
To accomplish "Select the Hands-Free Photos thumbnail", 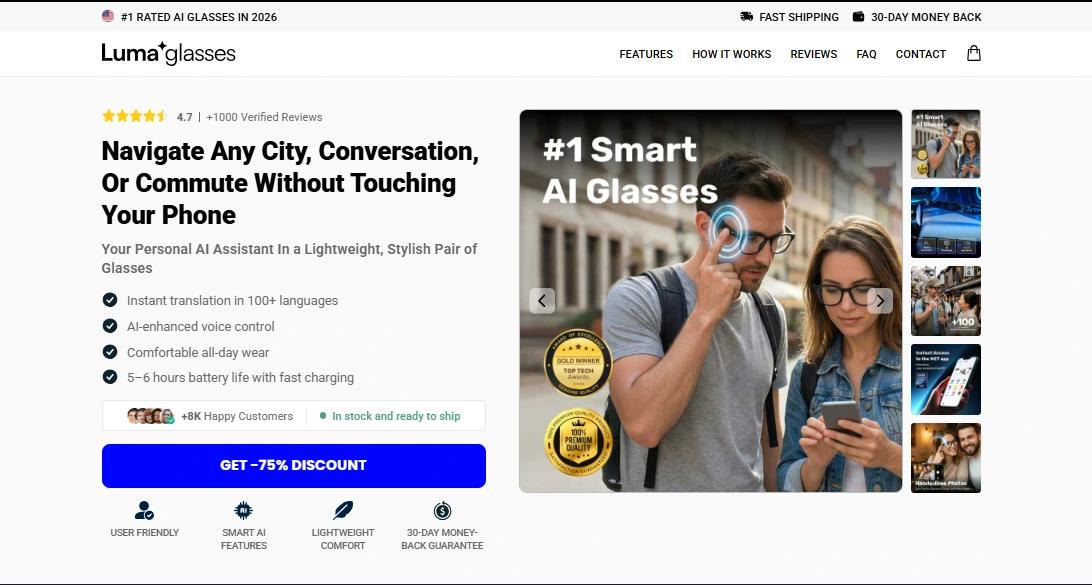I will pyautogui.click(x=946, y=458).
